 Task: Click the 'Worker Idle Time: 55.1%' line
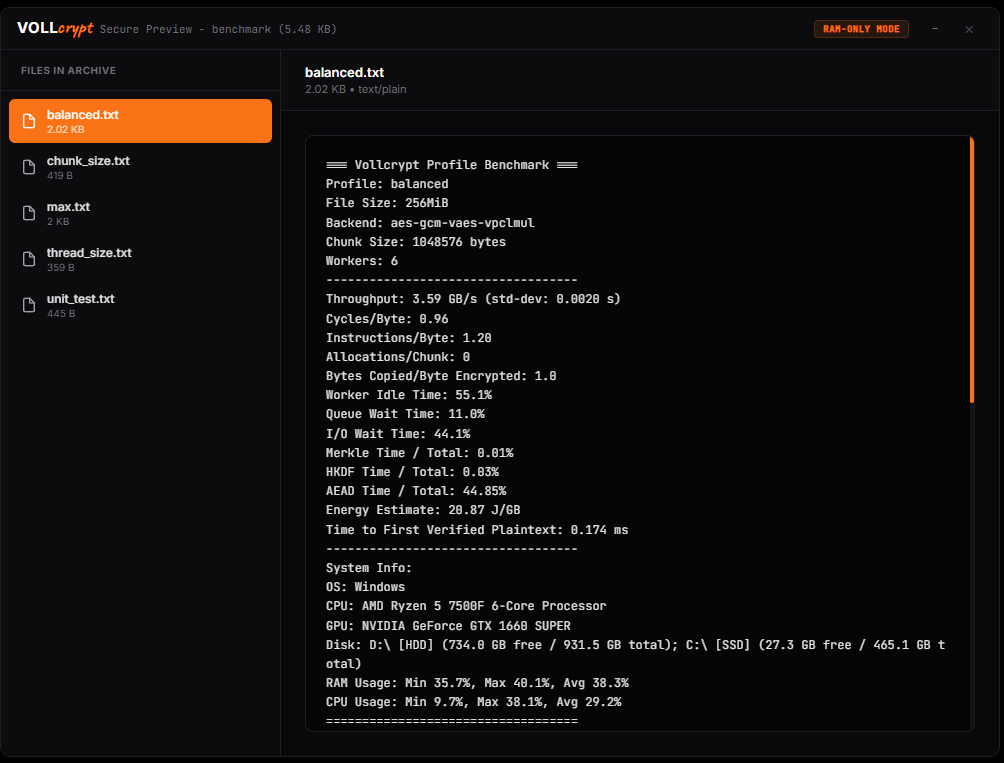click(409, 395)
